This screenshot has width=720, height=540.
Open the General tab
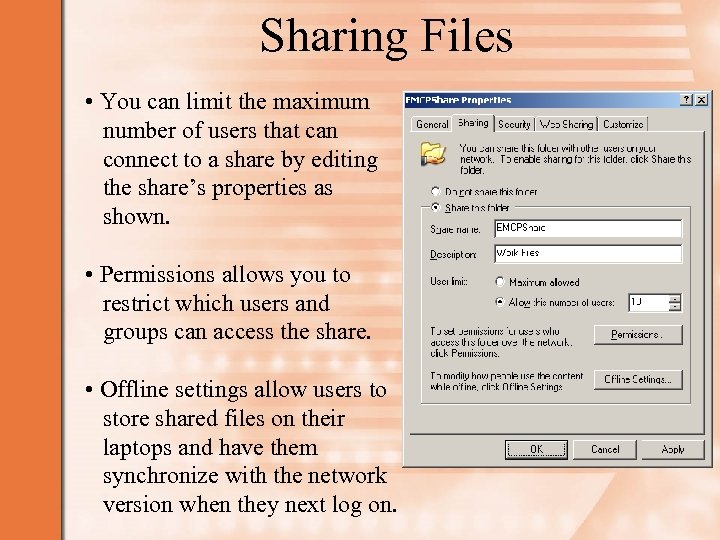coord(432,124)
